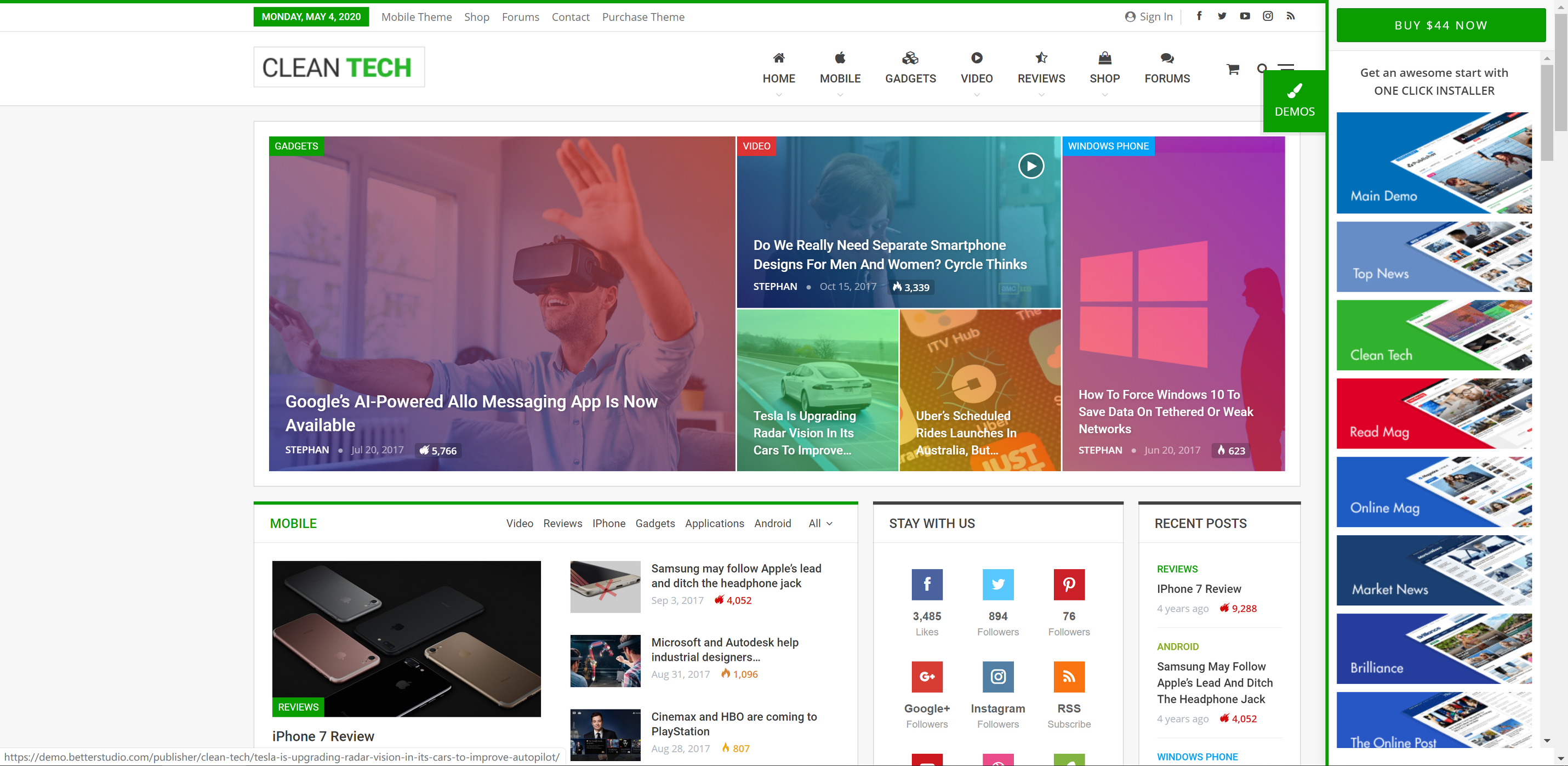Click the Sign In user icon

pos(1130,16)
